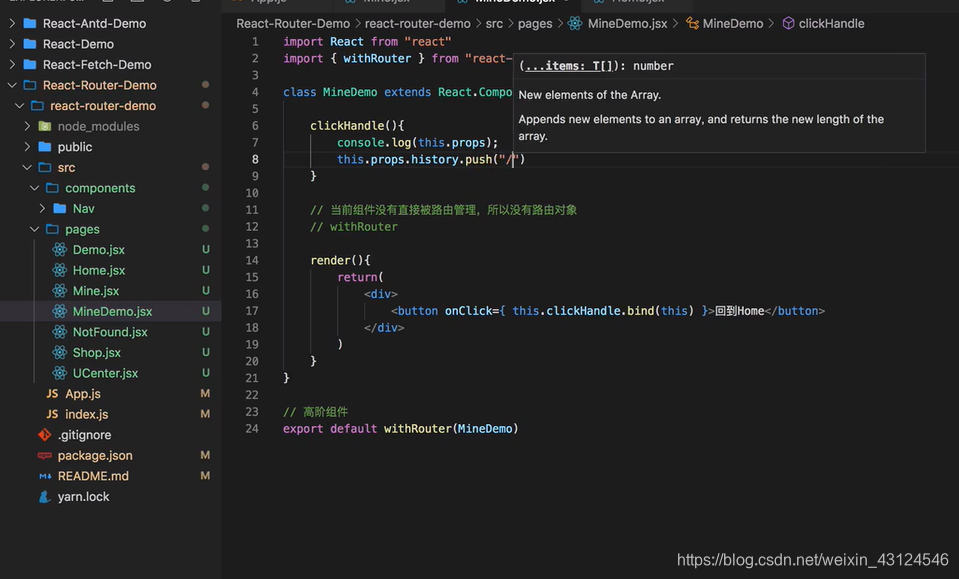This screenshot has width=959, height=579.
Task: Click the method cube icon before clickHandle breadcrumb
Action: coord(788,23)
